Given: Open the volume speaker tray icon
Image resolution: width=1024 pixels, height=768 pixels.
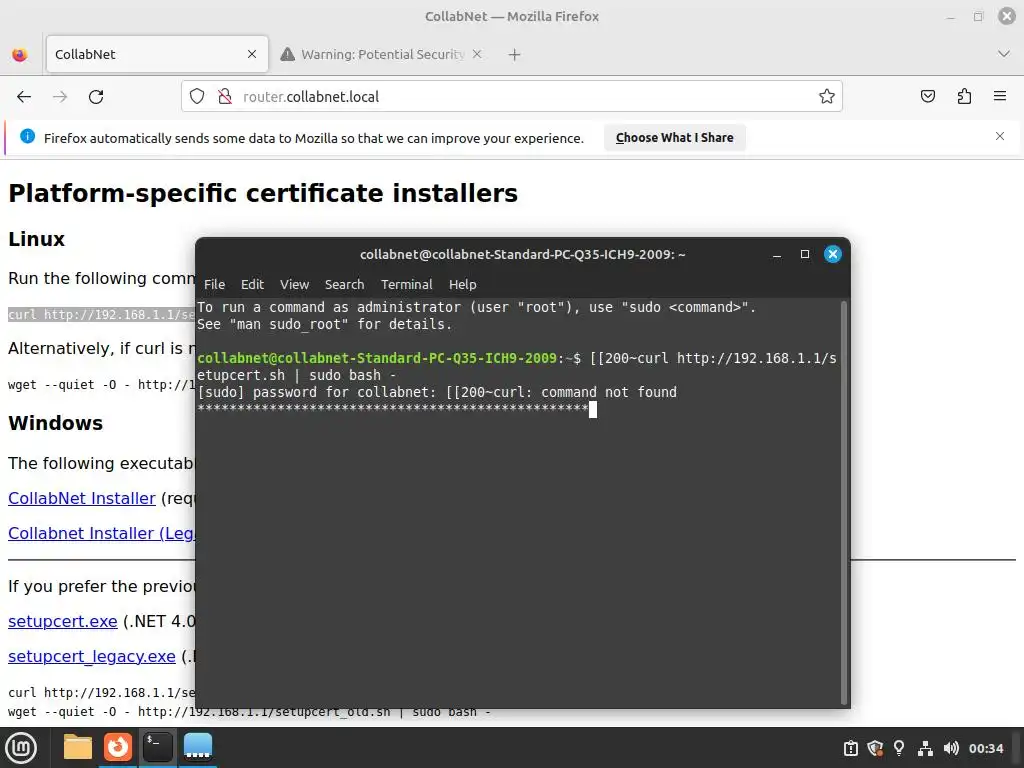Looking at the screenshot, I should tap(951, 748).
